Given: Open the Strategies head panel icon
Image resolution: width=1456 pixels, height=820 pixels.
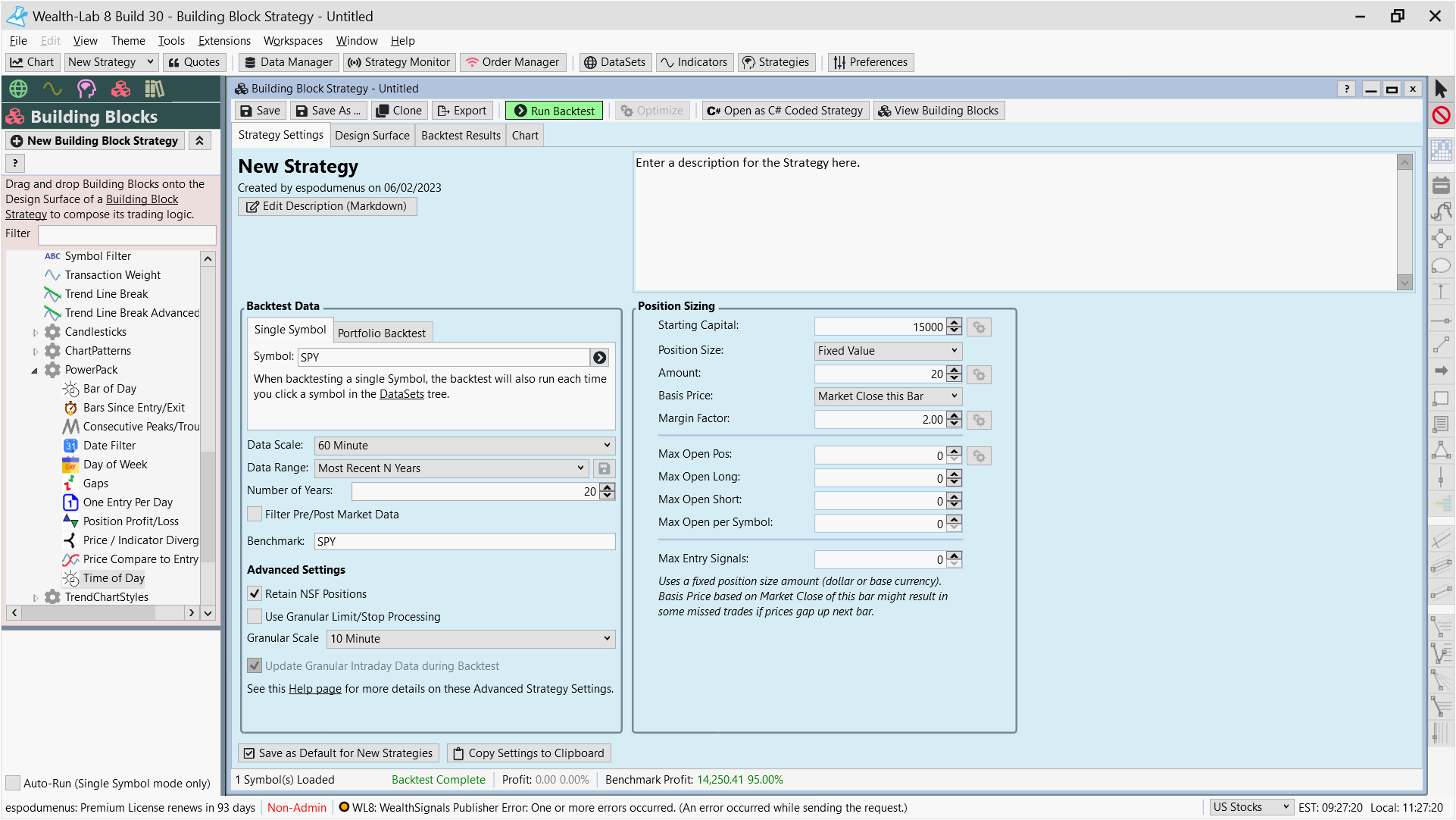Looking at the screenshot, I should pos(86,89).
